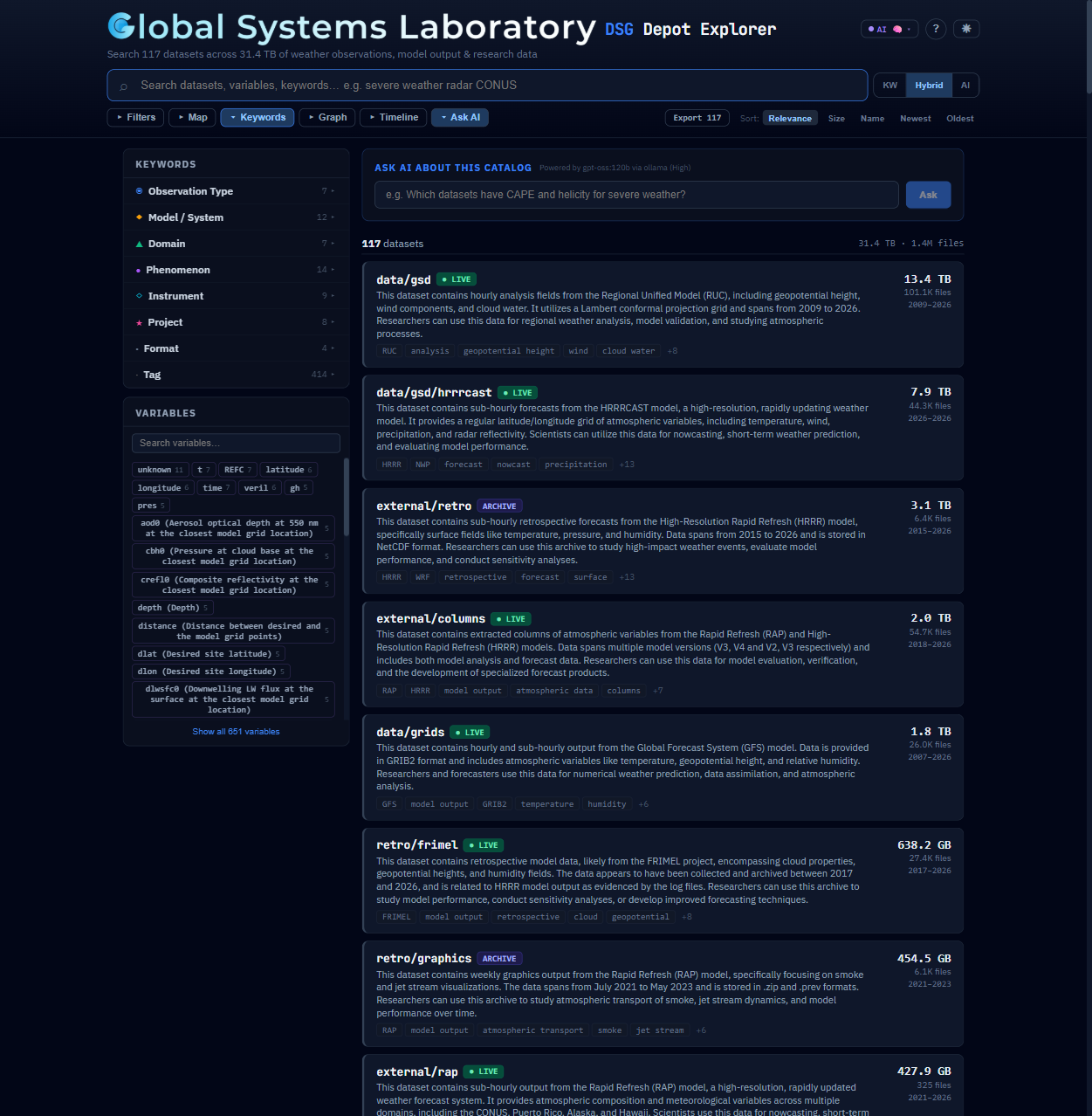1092x1116 pixels.
Task: Expand the Map panel
Action: [x=193, y=117]
